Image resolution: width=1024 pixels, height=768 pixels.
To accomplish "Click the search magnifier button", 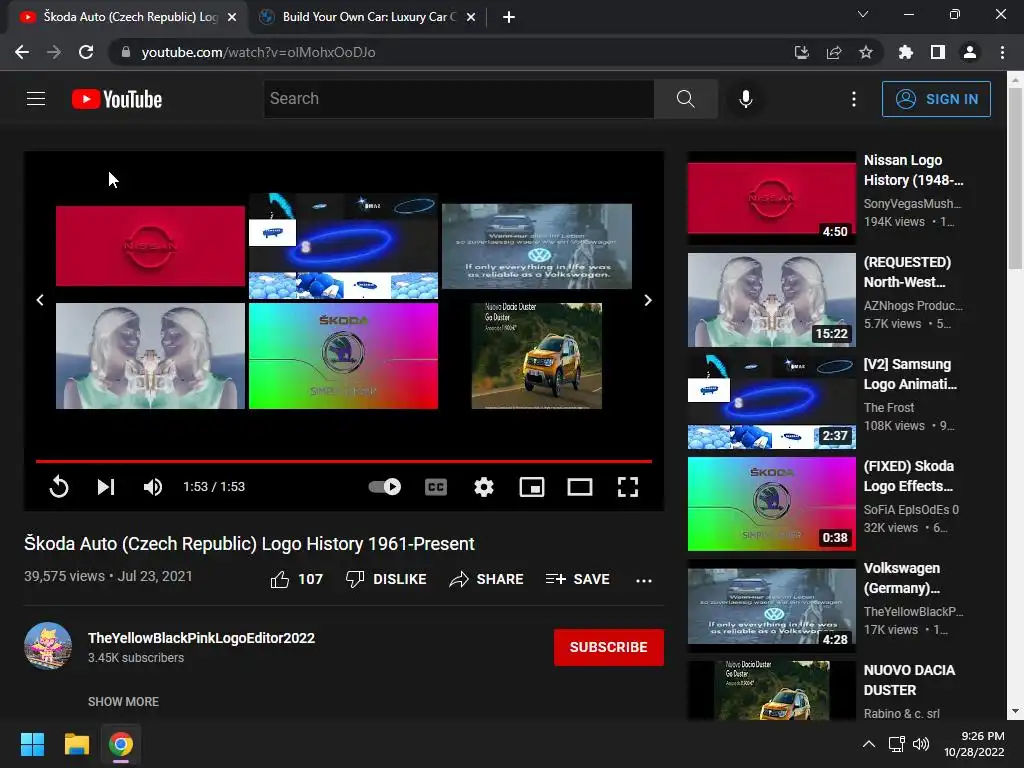I will click(686, 99).
